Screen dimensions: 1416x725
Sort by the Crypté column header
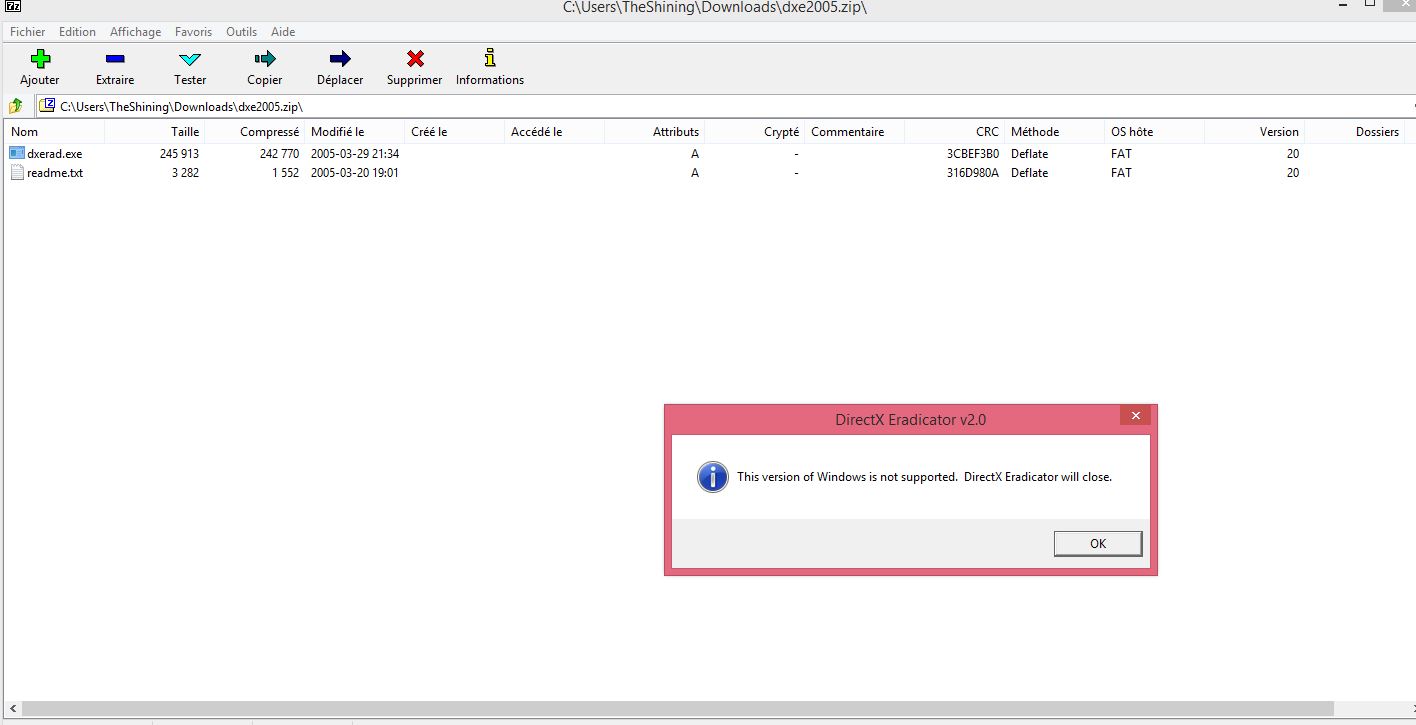755,132
